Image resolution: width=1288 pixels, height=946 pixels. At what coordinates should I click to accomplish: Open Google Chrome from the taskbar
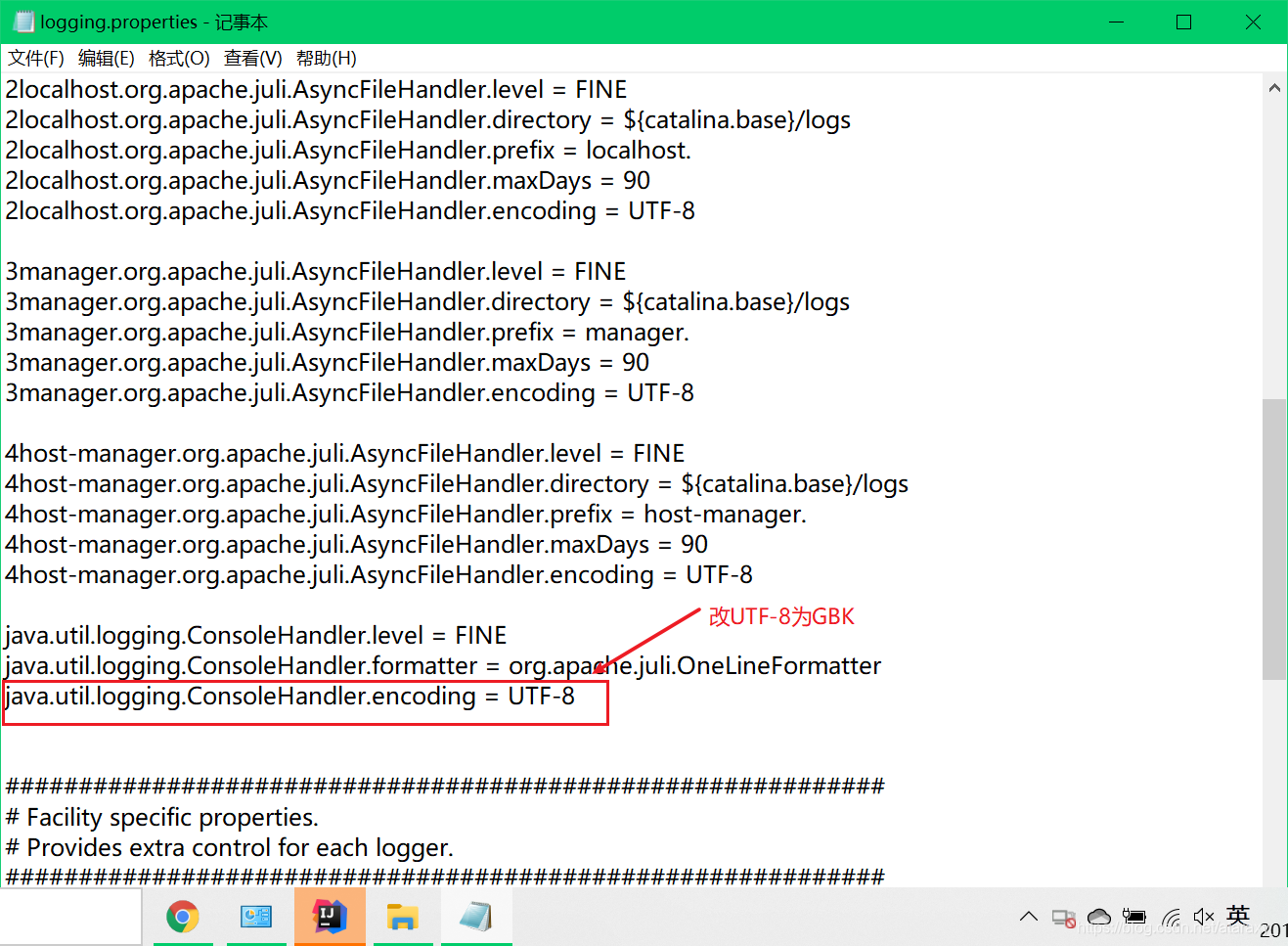pyautogui.click(x=183, y=917)
